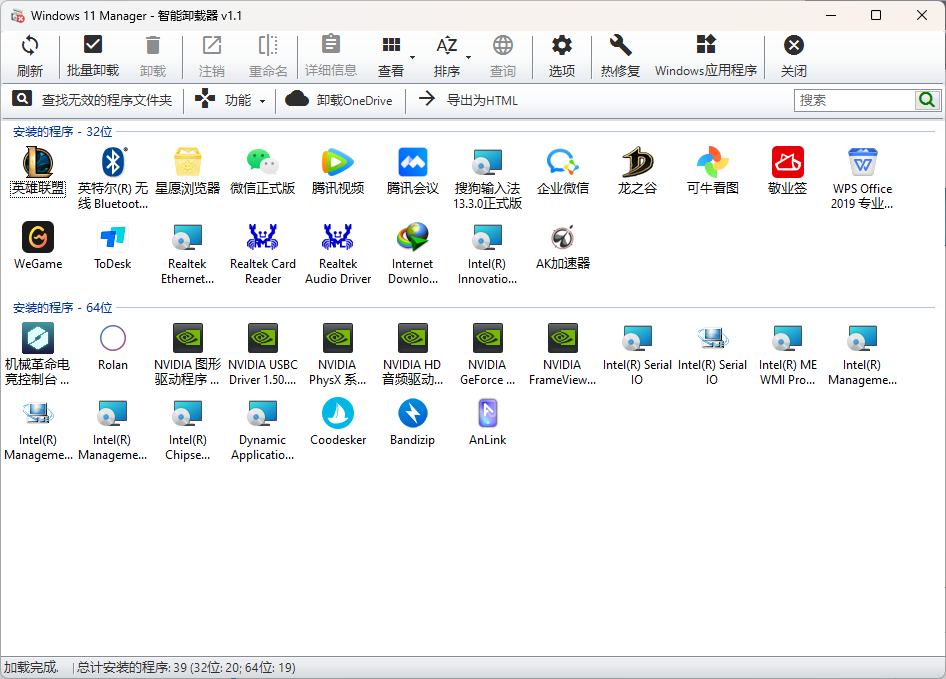
Task: Open 选项 options gear icon
Action: point(561,45)
